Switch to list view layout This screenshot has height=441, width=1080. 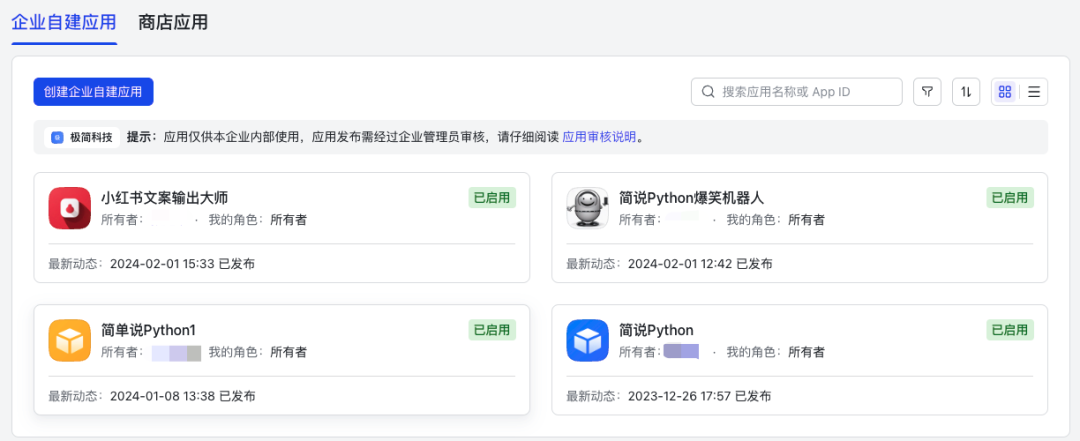[1033, 92]
